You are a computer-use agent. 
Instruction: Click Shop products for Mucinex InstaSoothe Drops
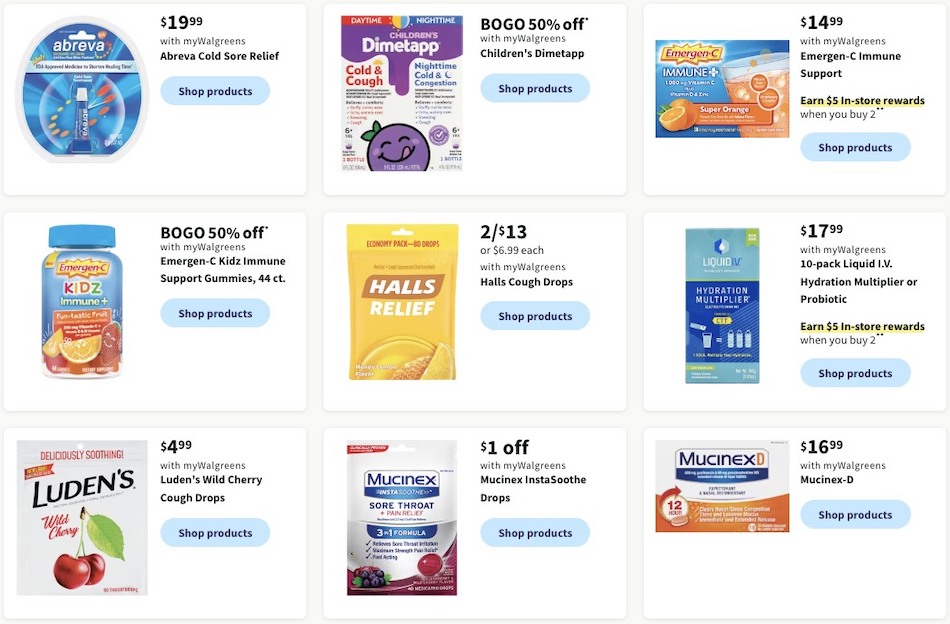pos(535,533)
